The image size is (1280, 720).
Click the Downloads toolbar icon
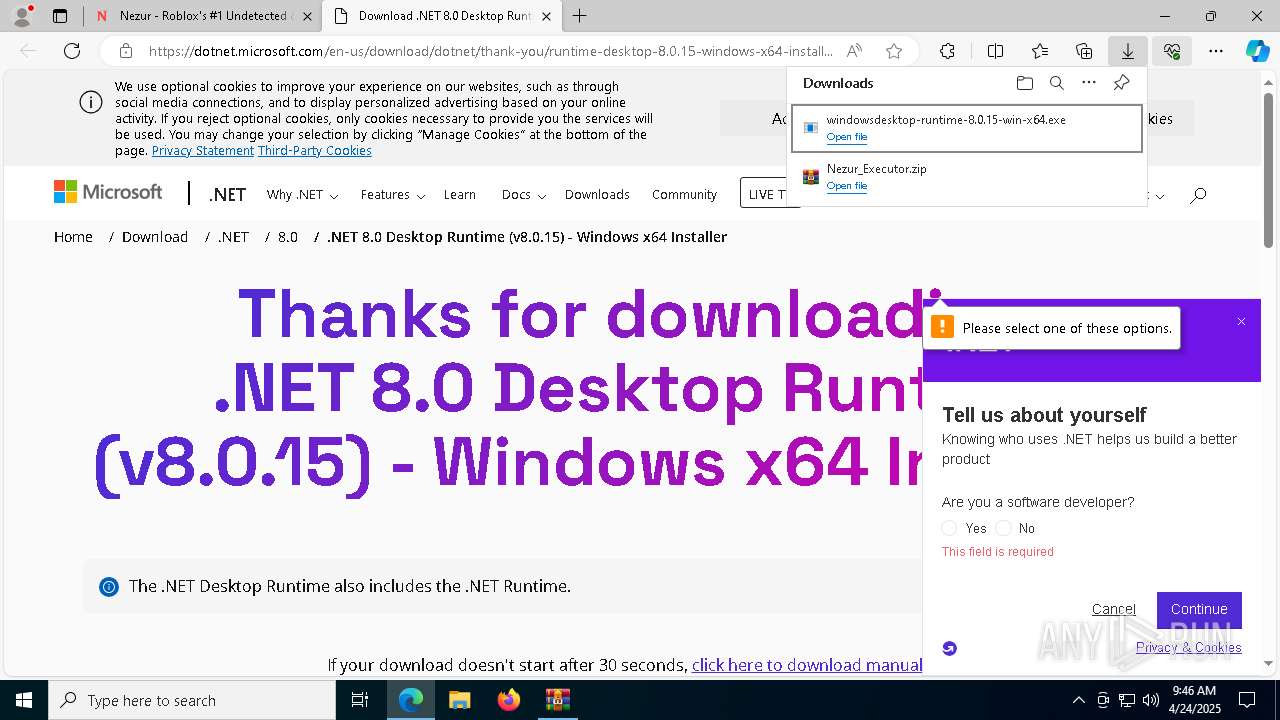pos(1127,51)
